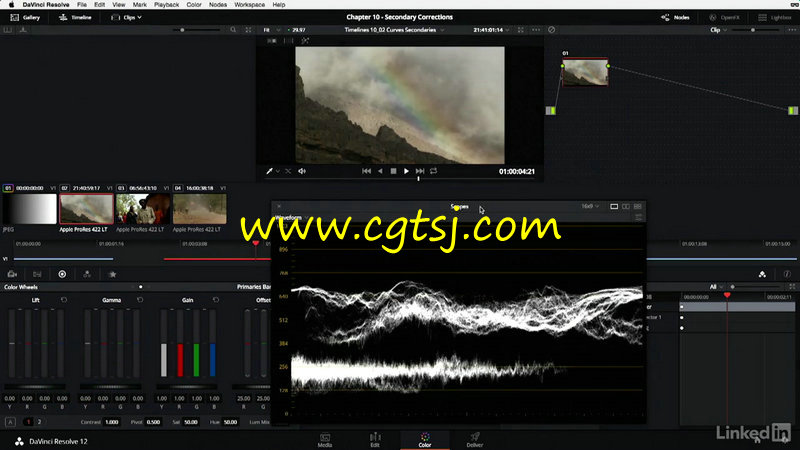Open the viewer Fit zoom dropdown

point(271,30)
